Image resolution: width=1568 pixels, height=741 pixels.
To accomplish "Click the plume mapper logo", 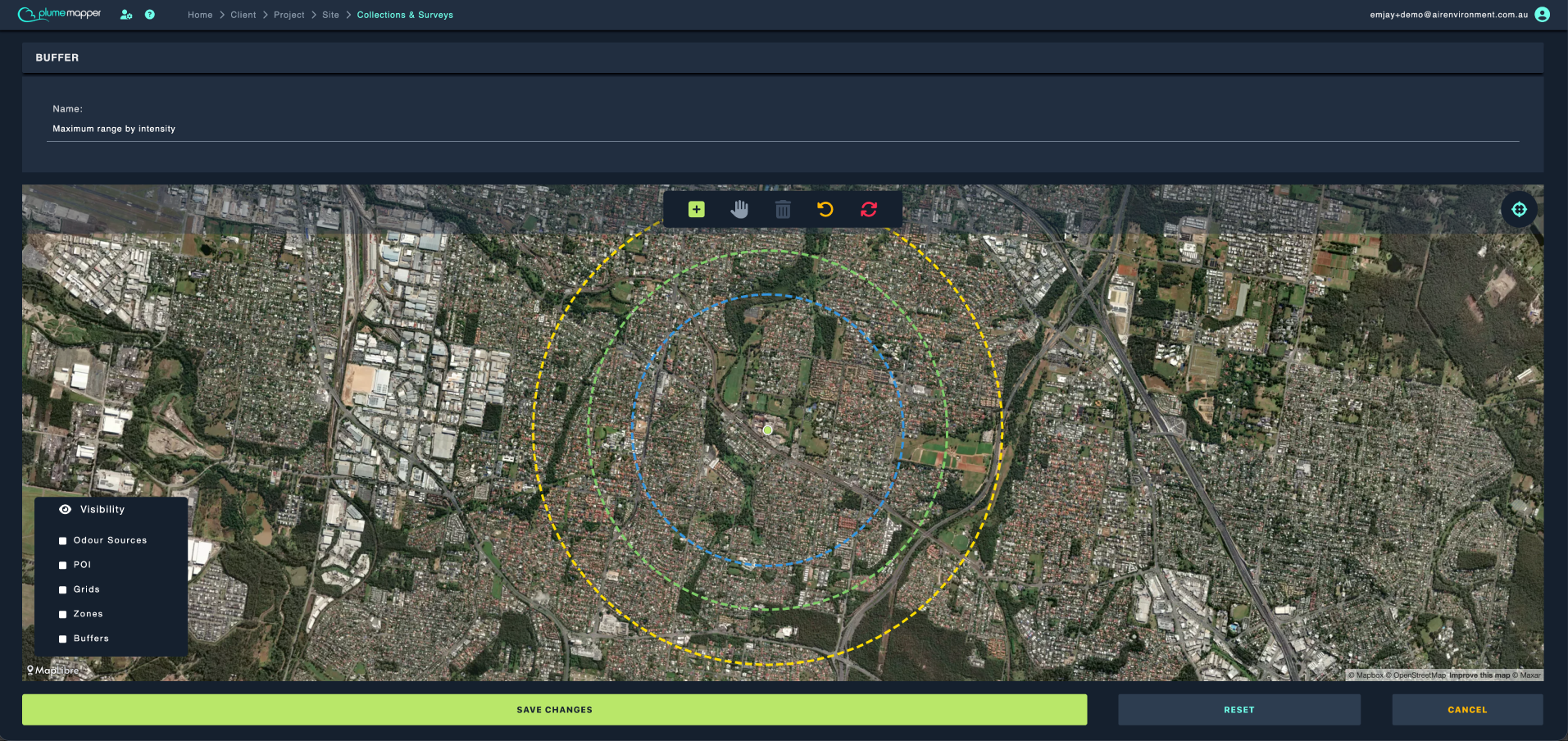I will click(60, 14).
